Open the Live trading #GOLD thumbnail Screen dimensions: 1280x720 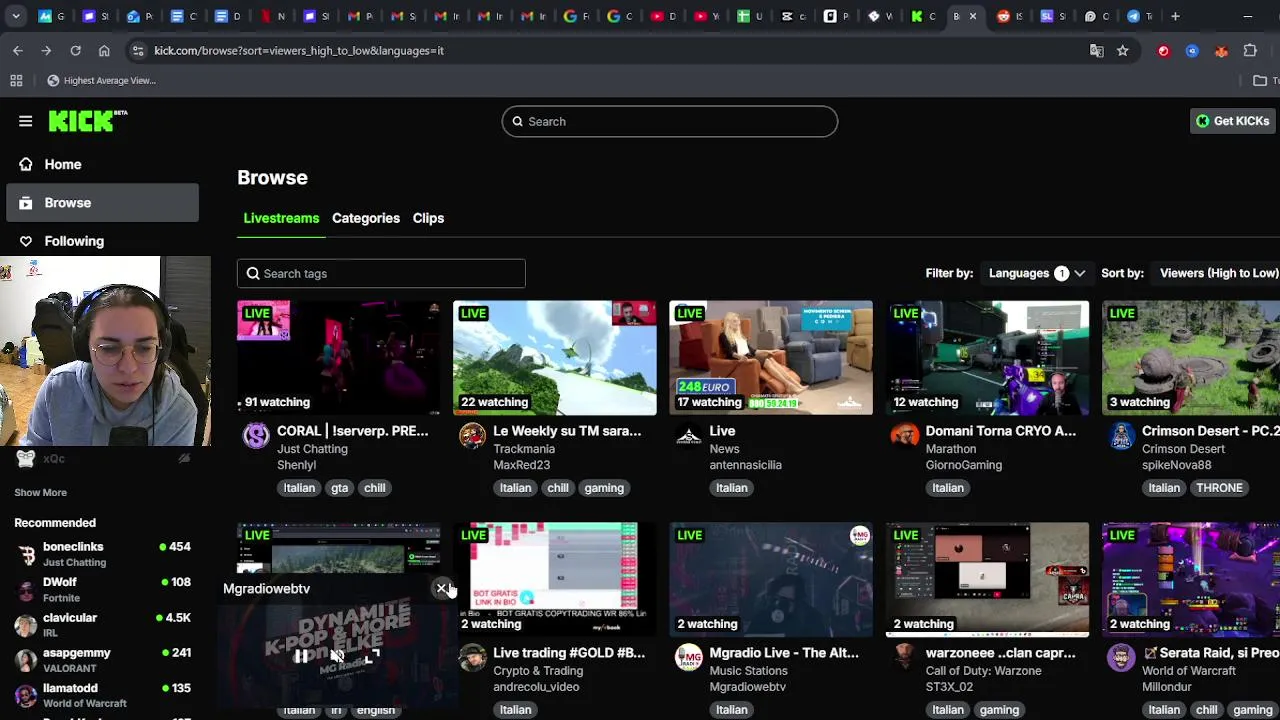click(555, 580)
